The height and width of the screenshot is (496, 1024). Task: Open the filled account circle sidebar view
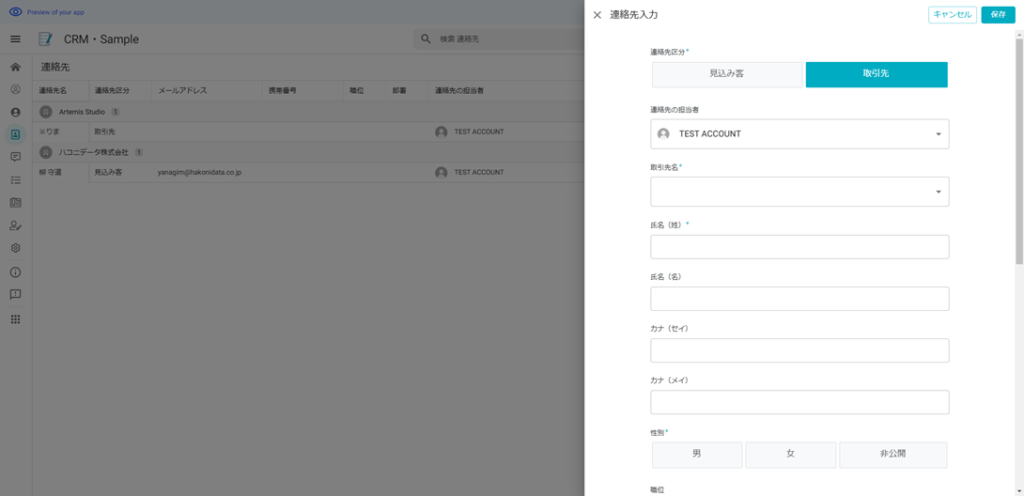[16, 112]
